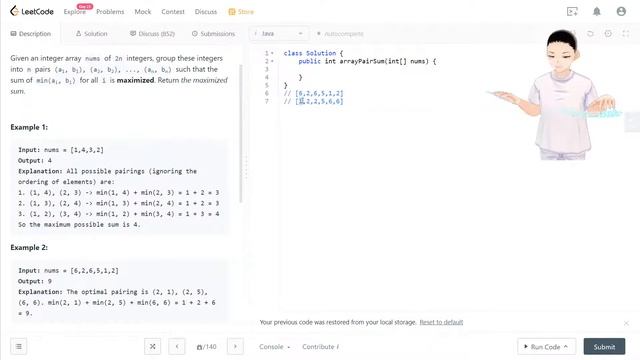Click Input: nums = [1,4,3,2] text

point(61,150)
